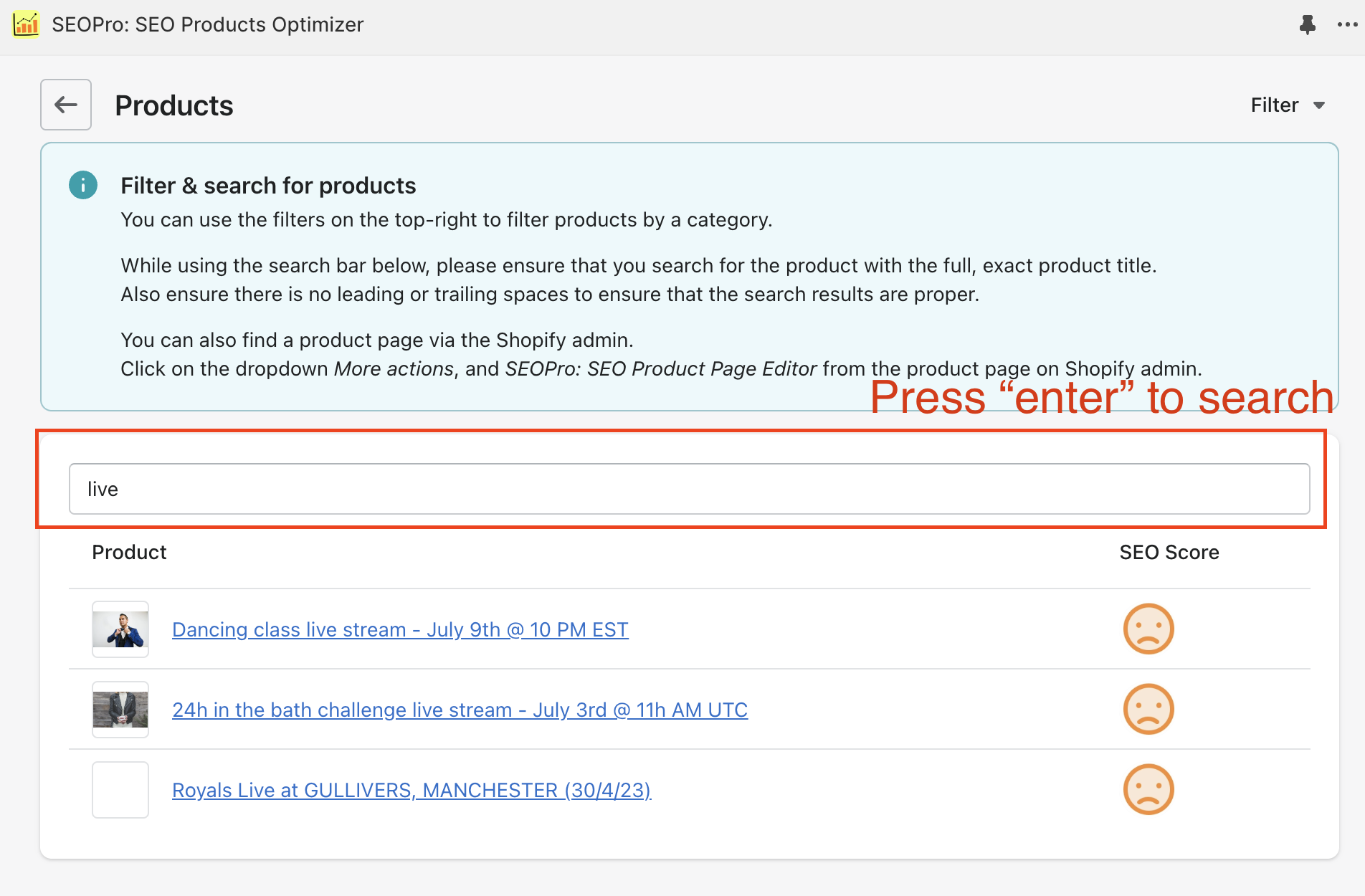Click the SEOPro app logo icon
The width and height of the screenshot is (1365, 896).
click(27, 24)
